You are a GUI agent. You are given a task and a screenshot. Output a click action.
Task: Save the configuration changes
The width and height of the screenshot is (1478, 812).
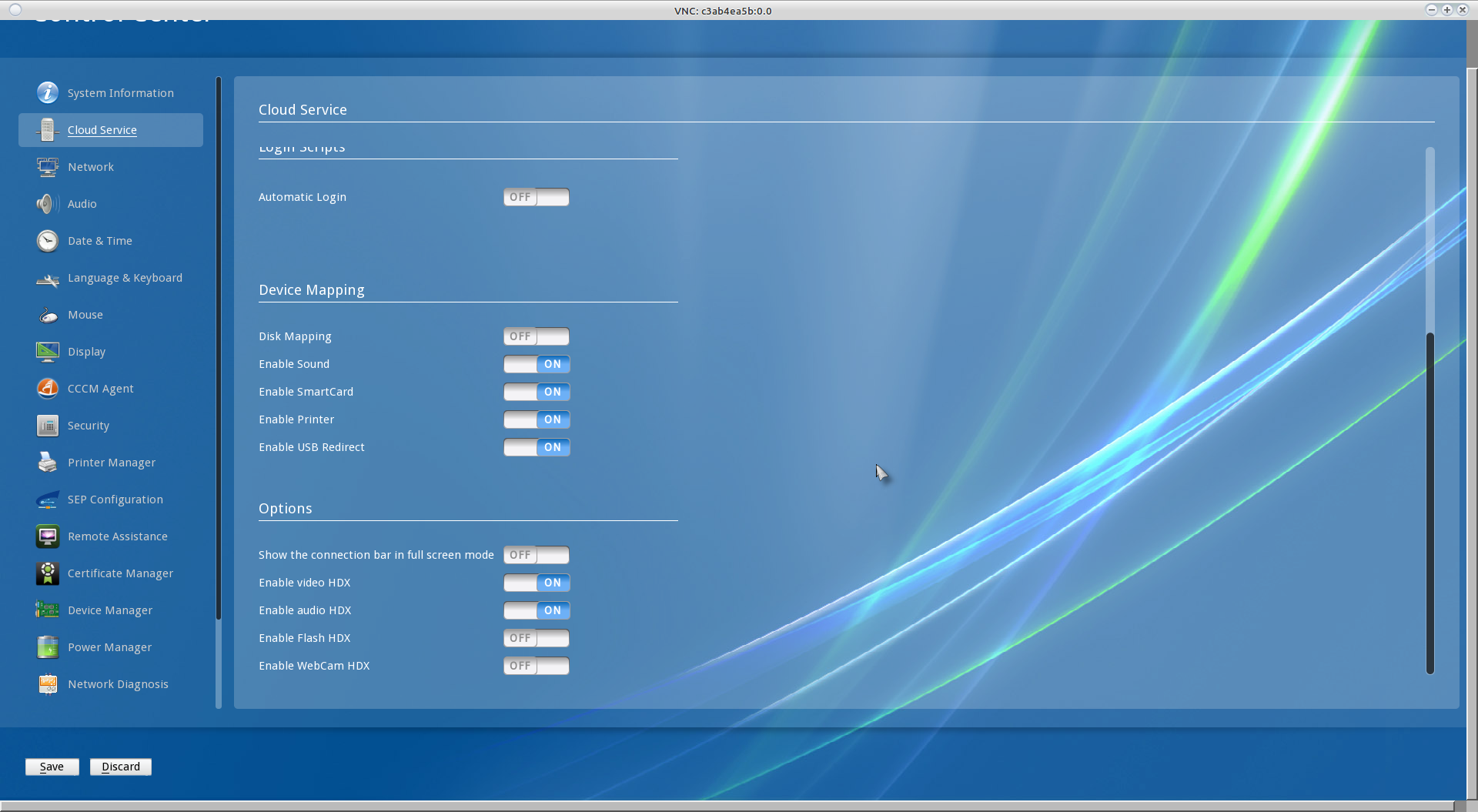point(52,767)
